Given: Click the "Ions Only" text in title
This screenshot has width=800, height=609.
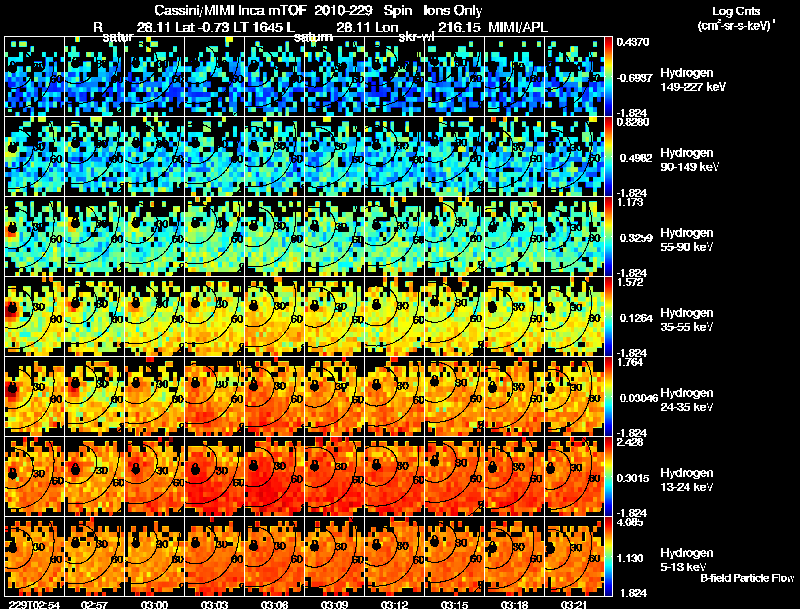Looking at the screenshot, I should [452, 10].
